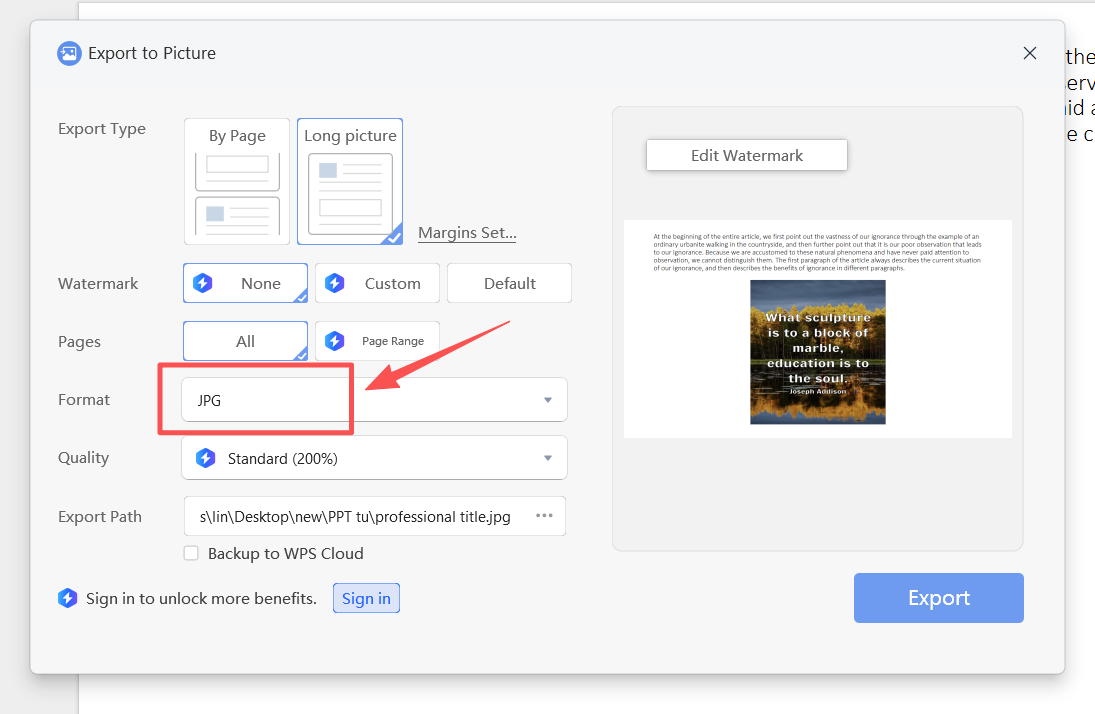The width and height of the screenshot is (1095, 714).
Task: Click the three-dots browse icon in Export Path
Action: (x=544, y=516)
